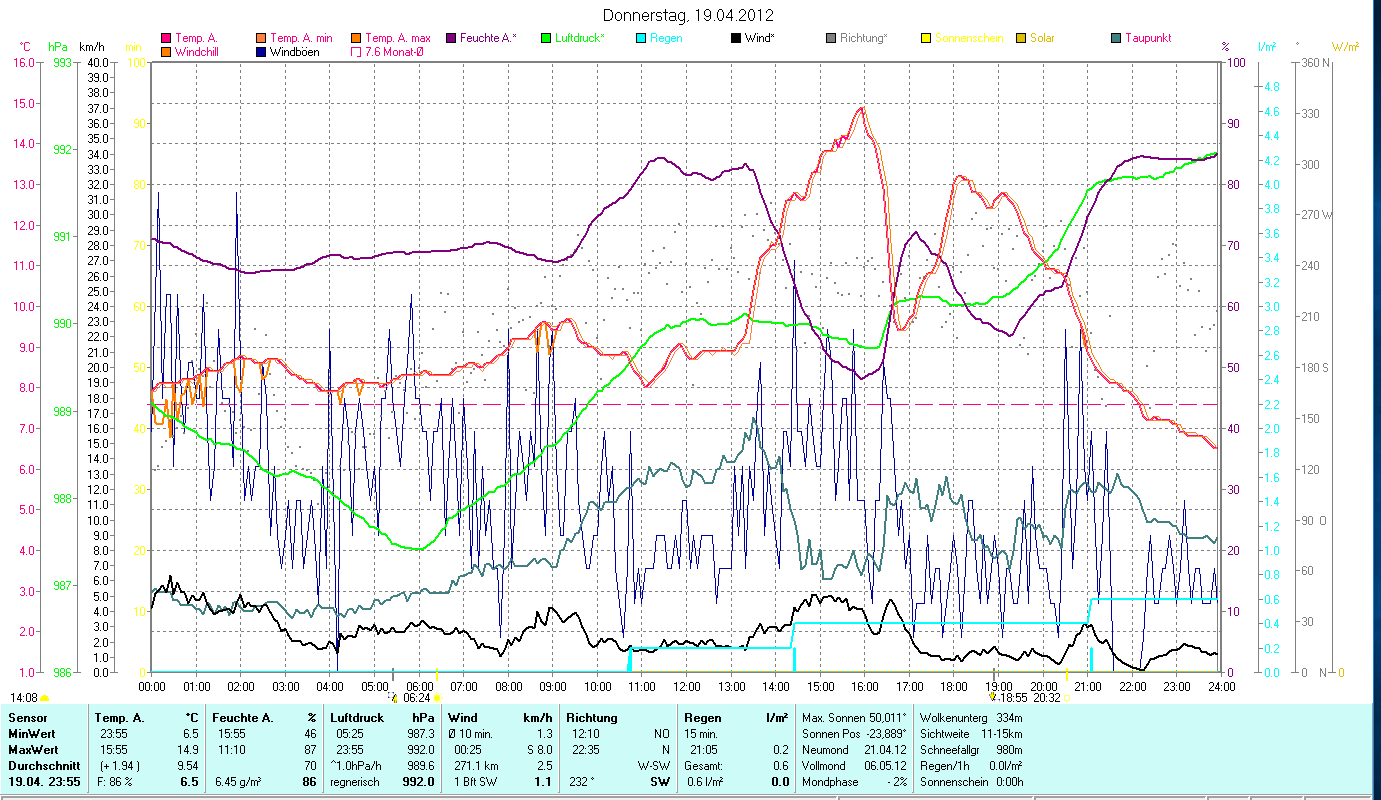Click the "Feuchte A." column header in table
The height and width of the screenshot is (800, 1381).
243,718
